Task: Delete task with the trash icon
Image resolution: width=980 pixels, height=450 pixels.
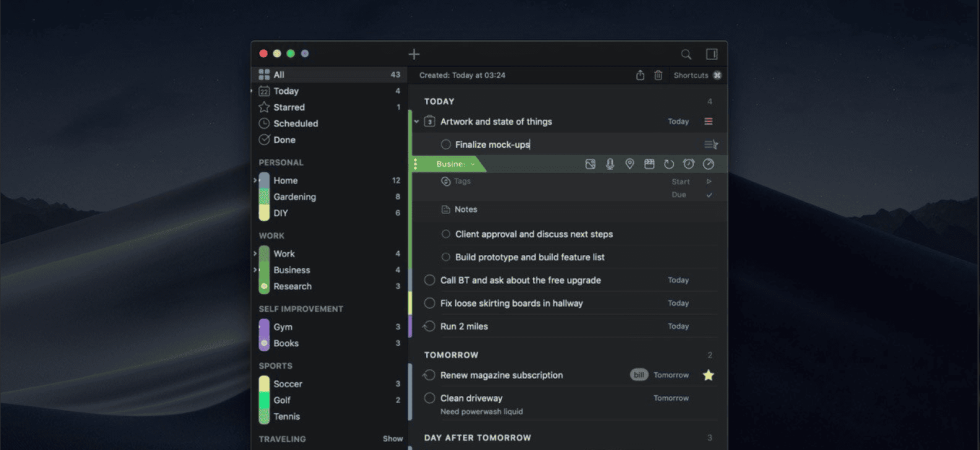Action: [658, 75]
